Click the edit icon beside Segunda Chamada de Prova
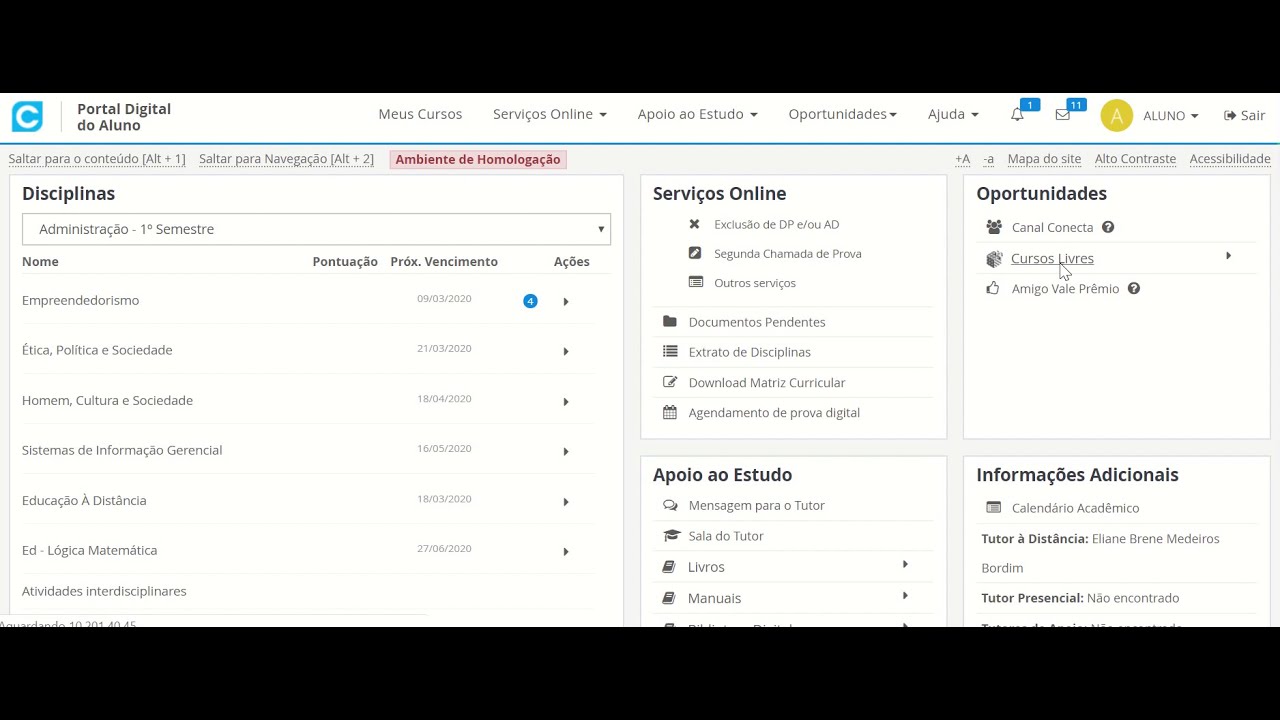1280x720 pixels. tap(695, 253)
